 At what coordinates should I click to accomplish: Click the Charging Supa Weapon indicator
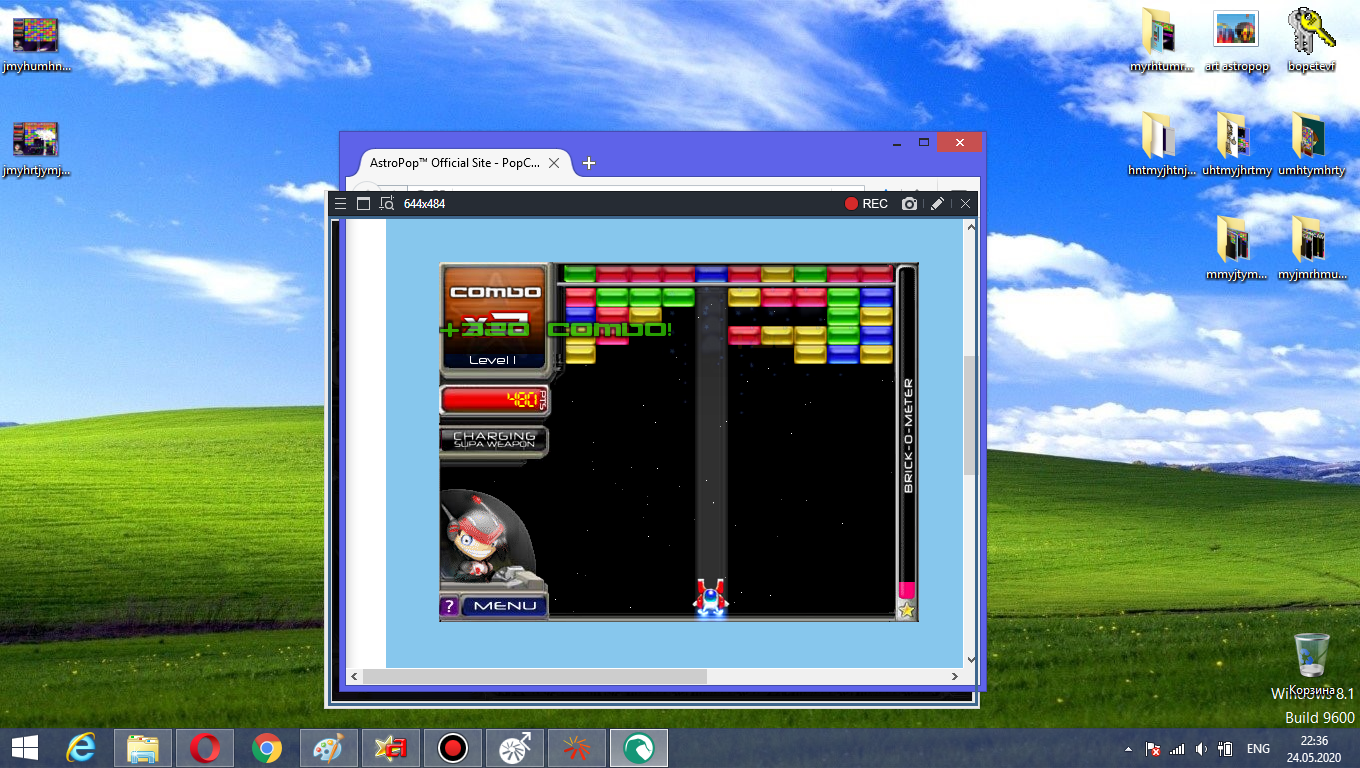coord(494,441)
